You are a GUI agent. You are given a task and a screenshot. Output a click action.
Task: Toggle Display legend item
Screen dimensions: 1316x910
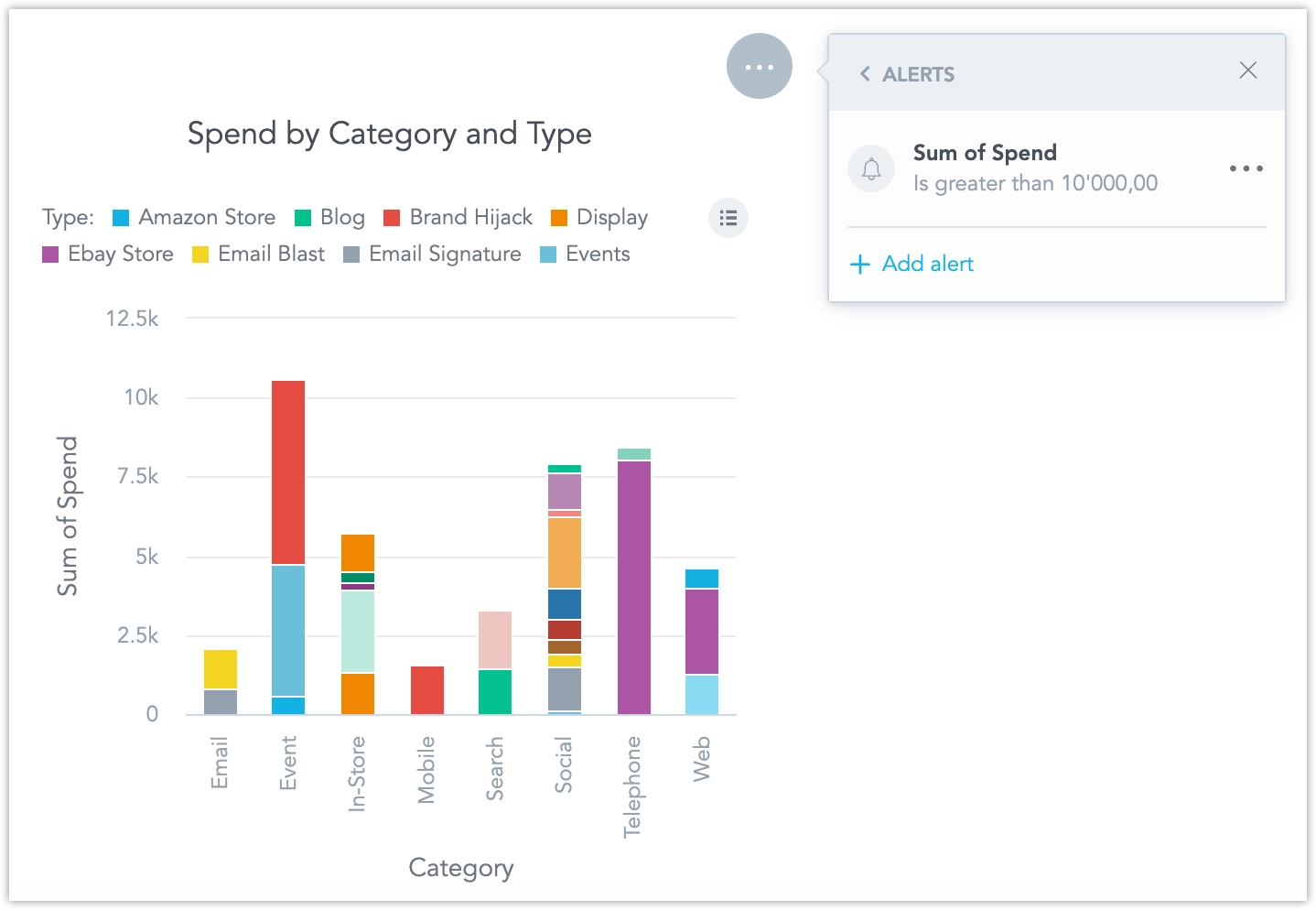(x=599, y=217)
